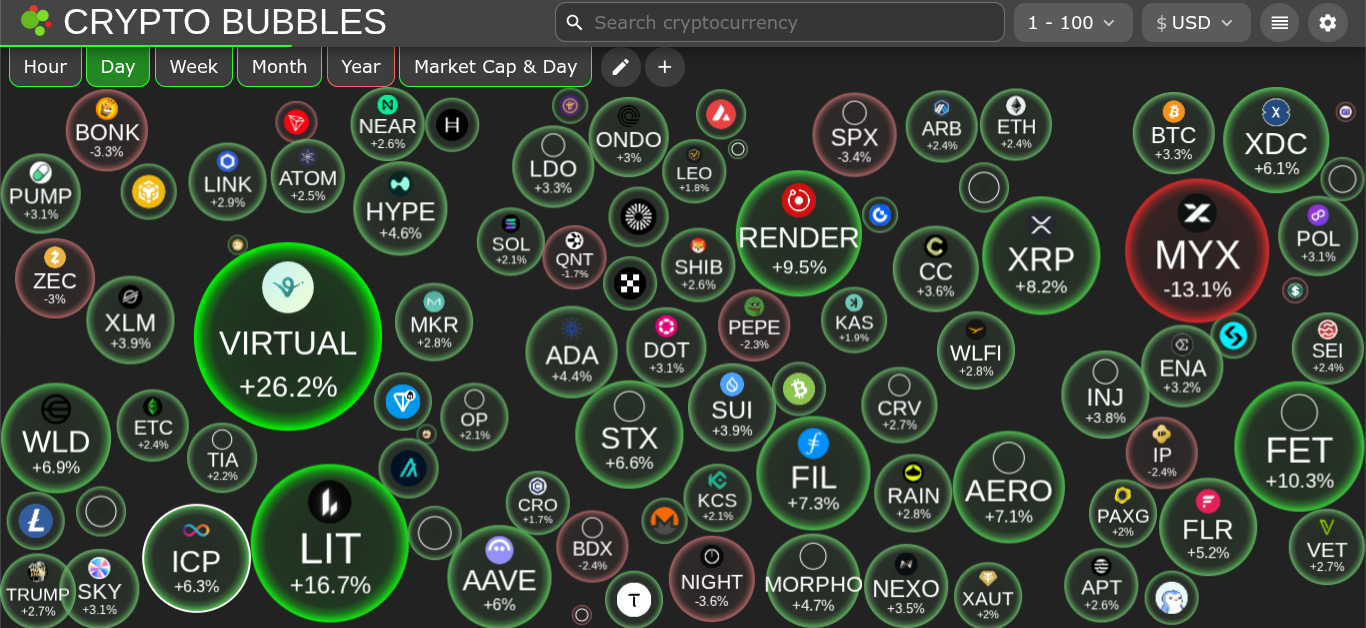
Task: Open the RENDER bubble
Action: pos(798,233)
